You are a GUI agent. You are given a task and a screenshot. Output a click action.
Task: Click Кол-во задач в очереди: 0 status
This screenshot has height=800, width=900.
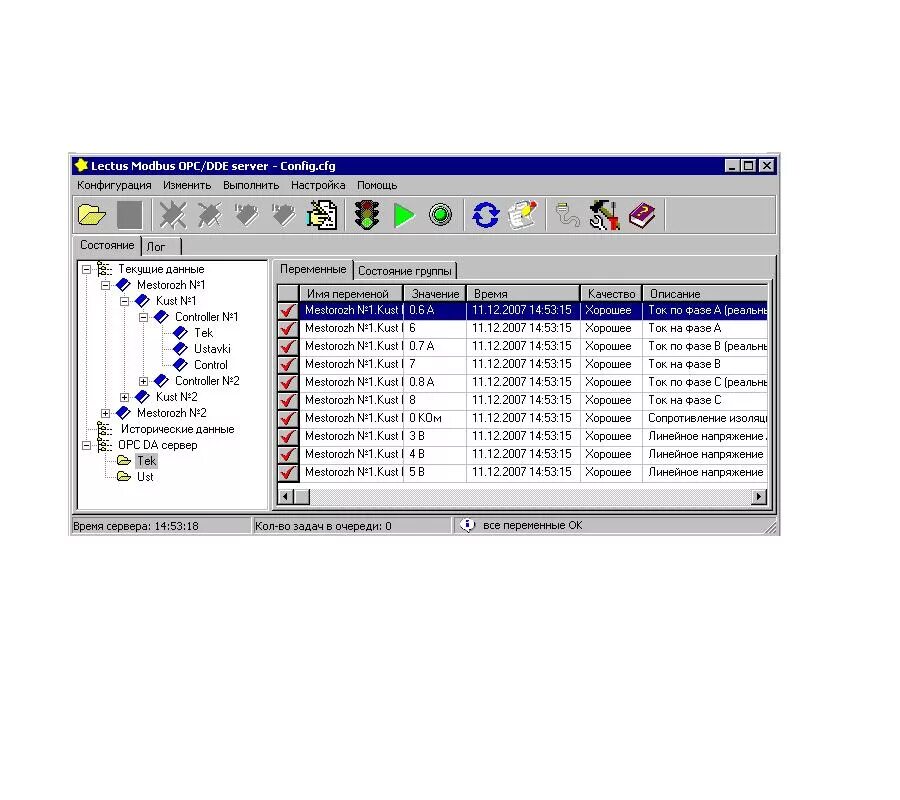[323, 526]
